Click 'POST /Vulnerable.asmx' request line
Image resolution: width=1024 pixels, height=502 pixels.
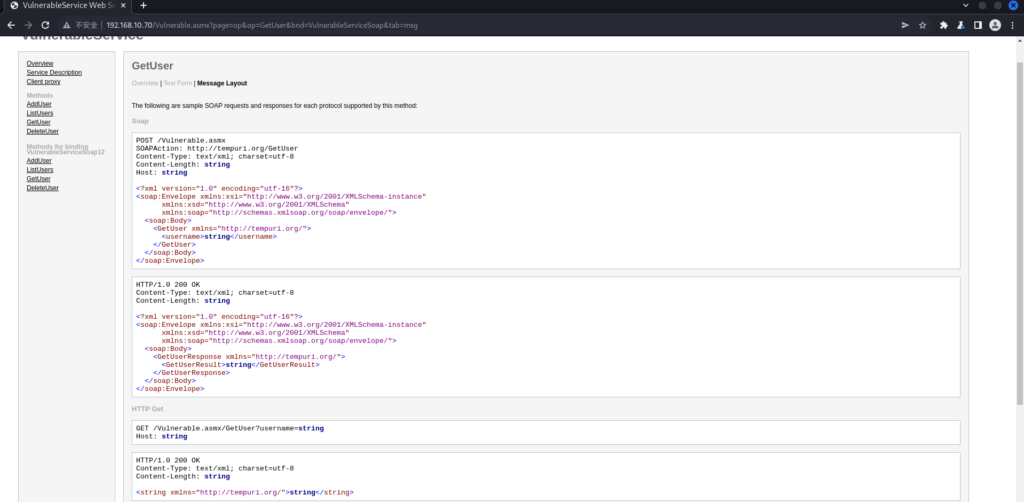coord(180,140)
